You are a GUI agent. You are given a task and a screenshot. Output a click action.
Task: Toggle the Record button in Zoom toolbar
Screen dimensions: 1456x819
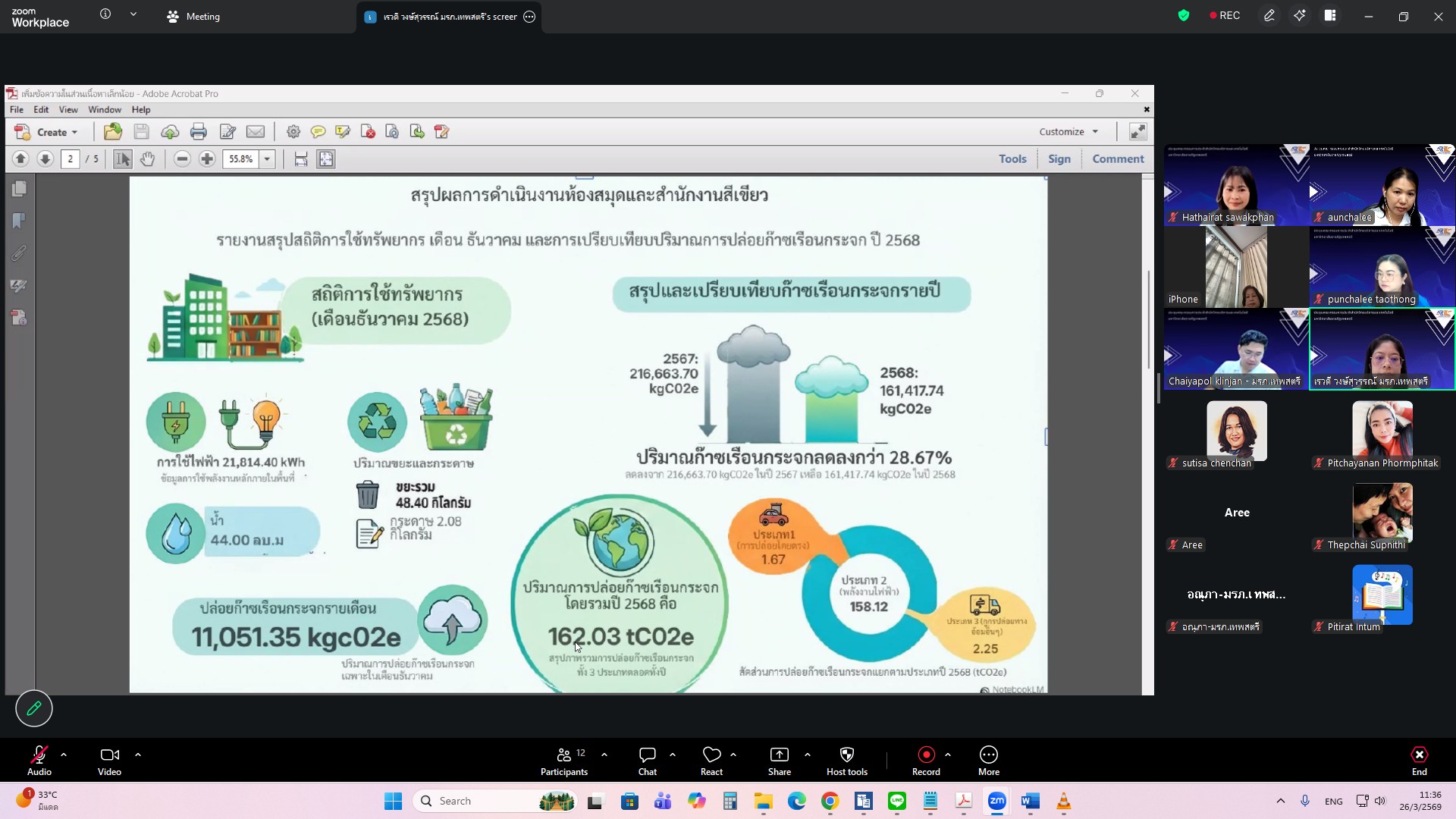(926, 760)
